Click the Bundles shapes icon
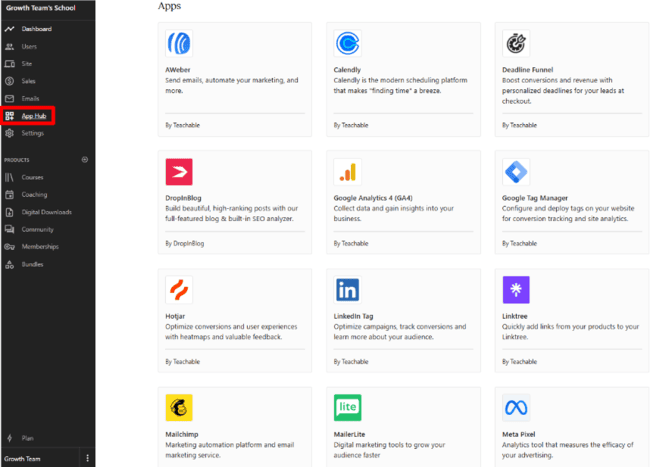650x467 pixels. tap(10, 264)
